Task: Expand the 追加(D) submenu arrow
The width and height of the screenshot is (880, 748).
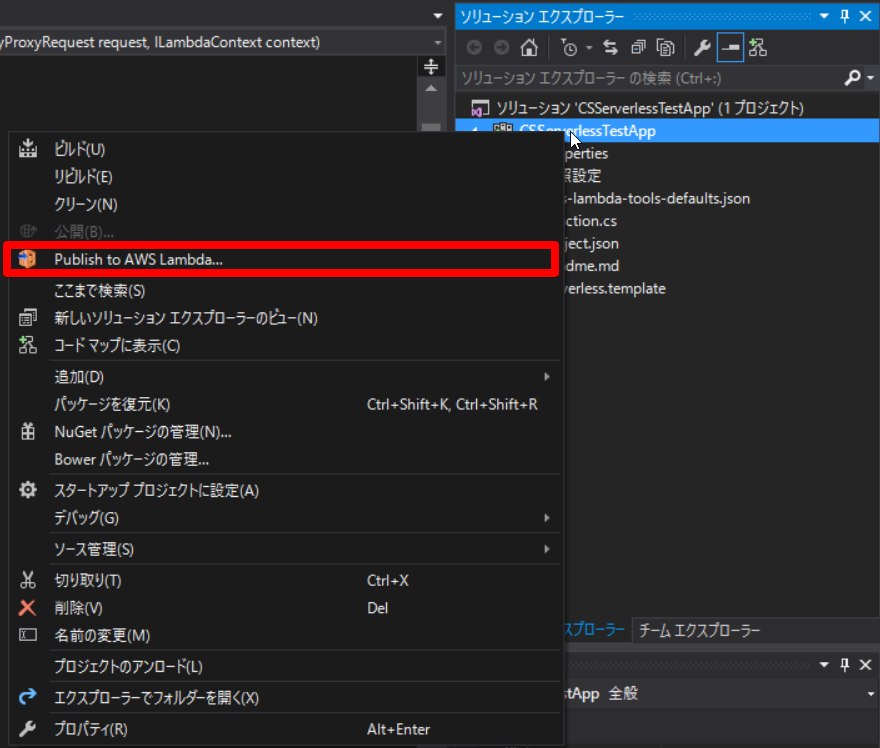Action: [547, 377]
